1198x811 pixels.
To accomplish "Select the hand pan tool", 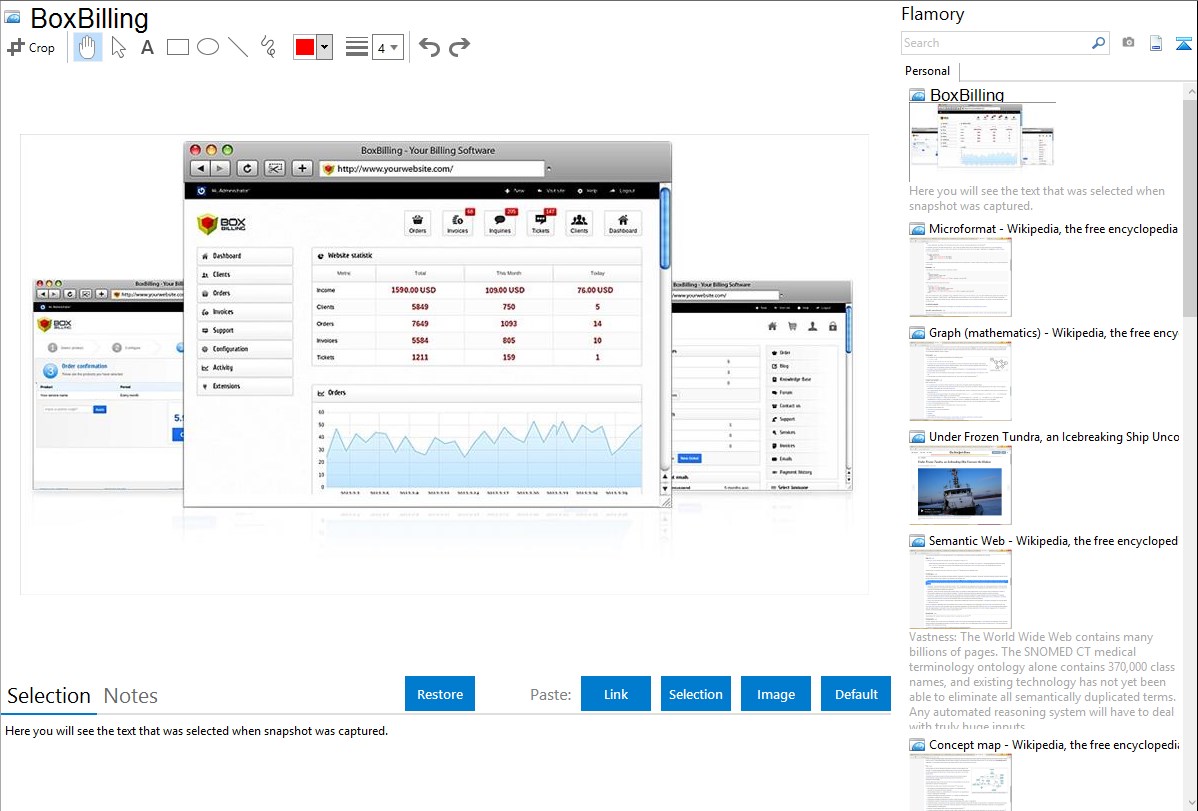I will tap(87, 47).
